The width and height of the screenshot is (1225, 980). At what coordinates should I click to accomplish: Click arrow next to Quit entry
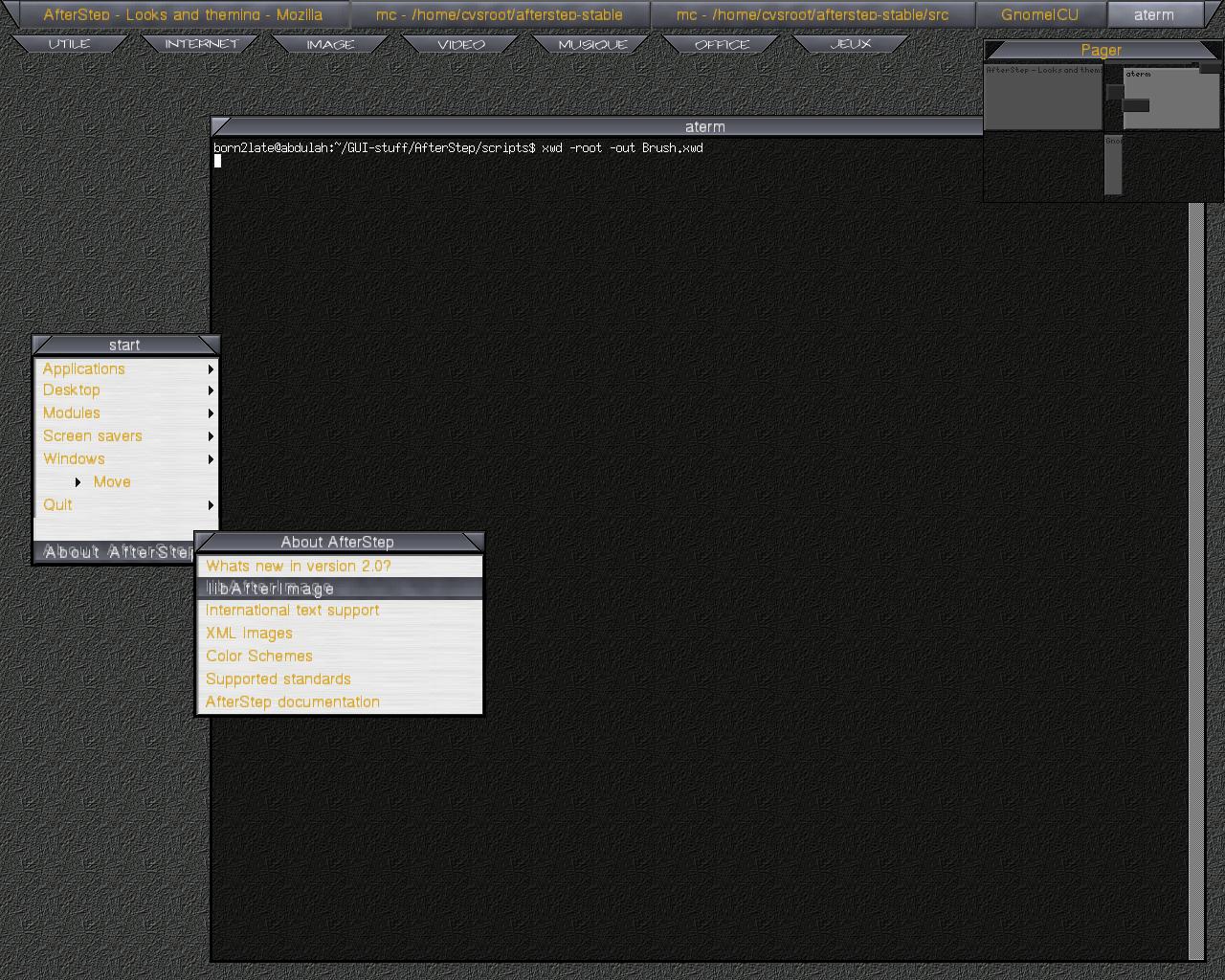(211, 505)
